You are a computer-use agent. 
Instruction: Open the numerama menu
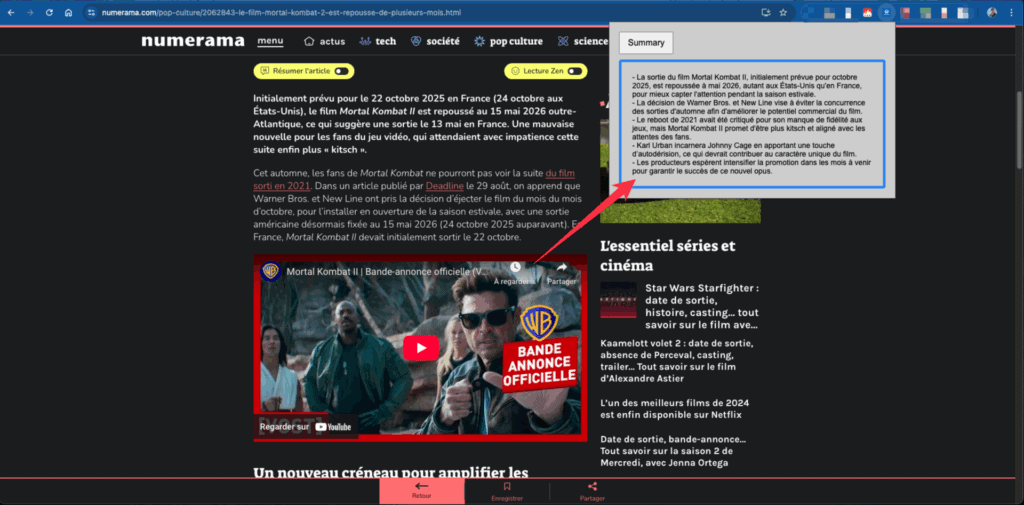(270, 41)
